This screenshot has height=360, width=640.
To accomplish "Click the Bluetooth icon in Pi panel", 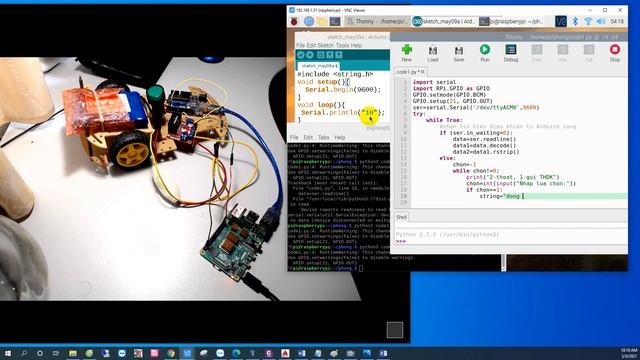I will (x=575, y=21).
